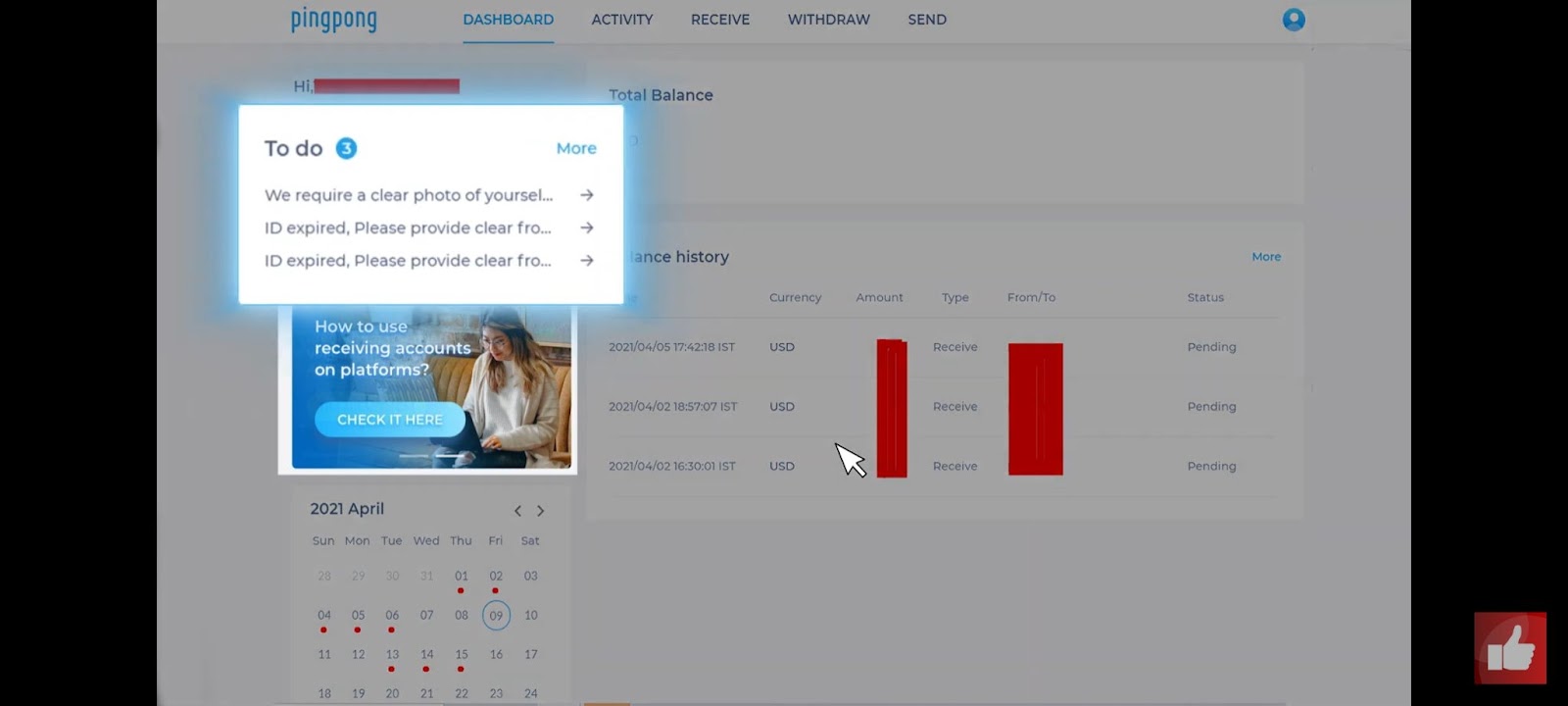
Task: Select April 13 in the calendar
Action: (x=392, y=655)
